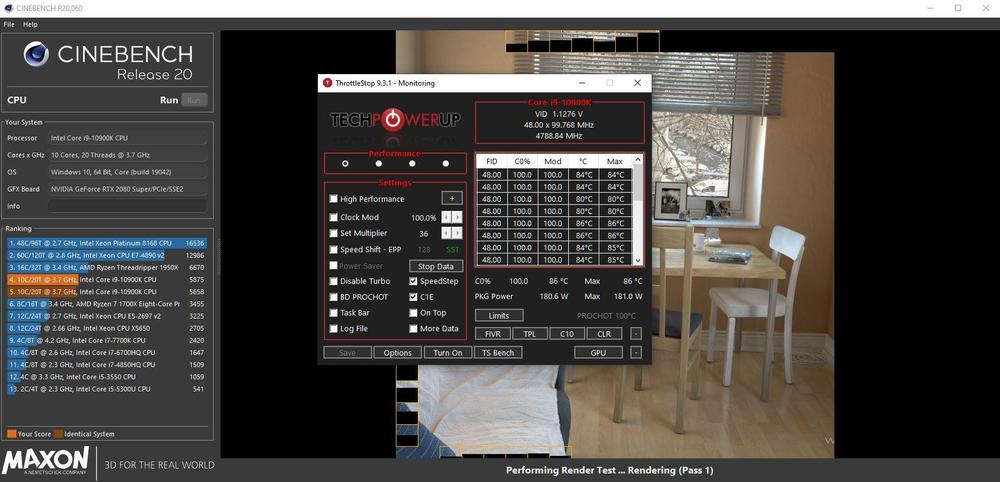This screenshot has width=1000, height=482.
Task: Enable the Disable Turbo checkbox
Action: (334, 281)
